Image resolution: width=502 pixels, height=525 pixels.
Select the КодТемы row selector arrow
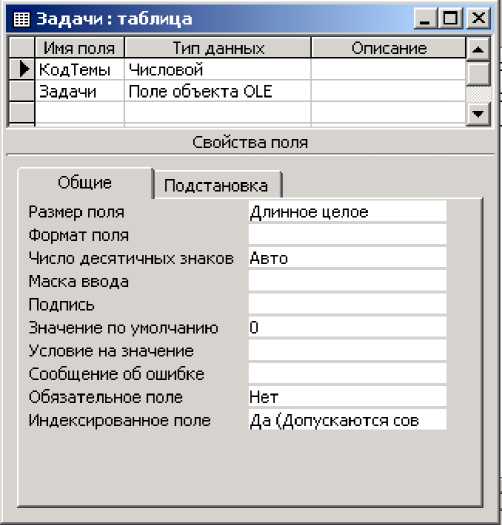(22, 69)
